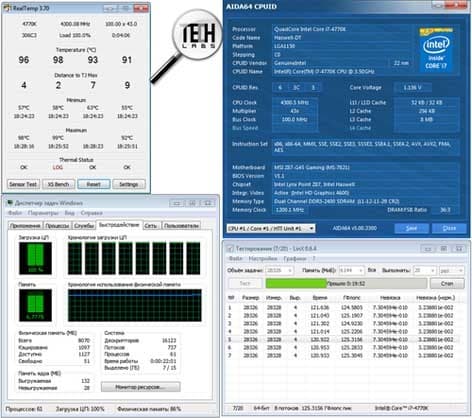Viewport: 472px width, 418px height.
Task: Open the Справка menu in Task Manager
Action: [92, 213]
